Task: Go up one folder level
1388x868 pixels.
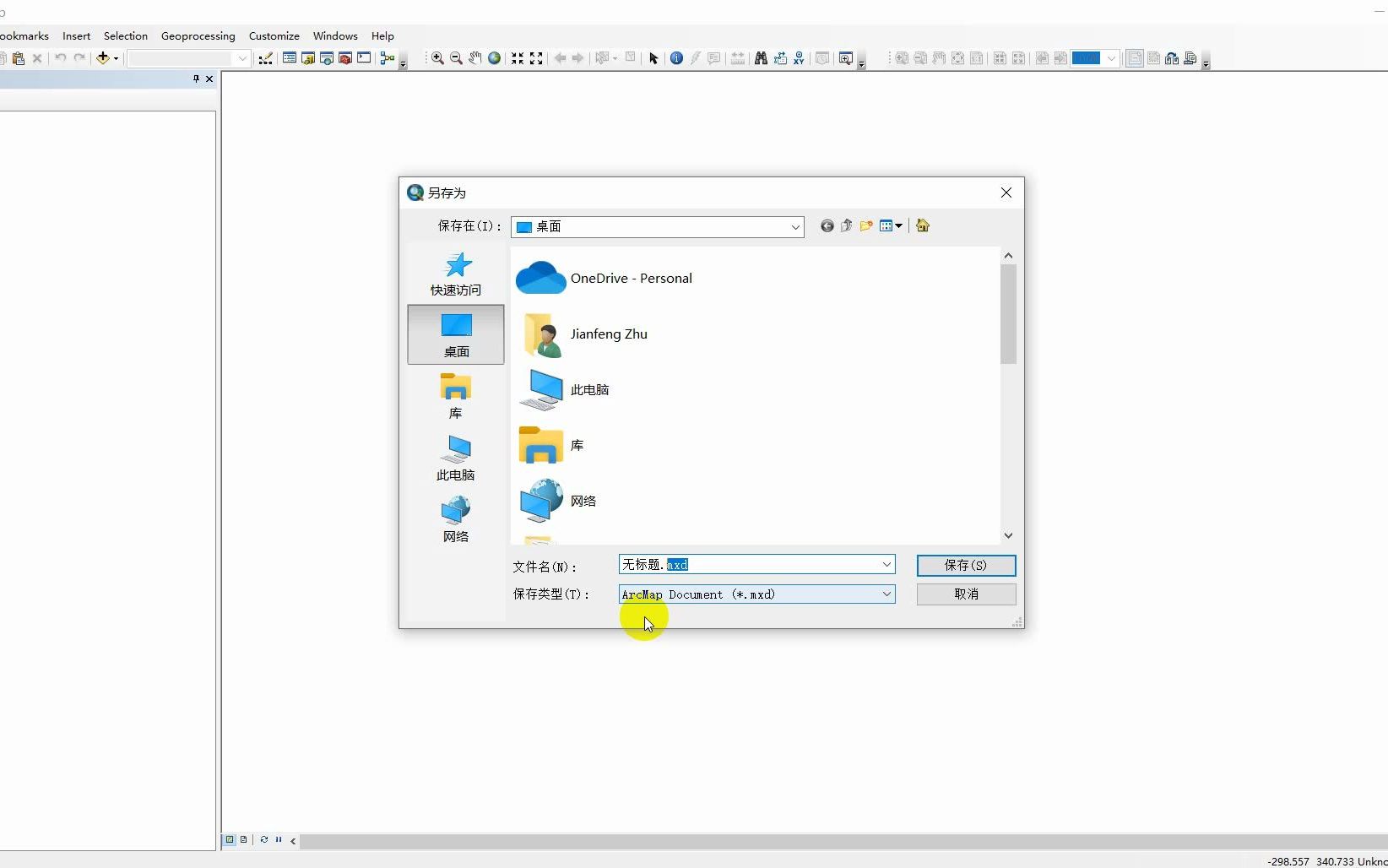Action: (847, 225)
